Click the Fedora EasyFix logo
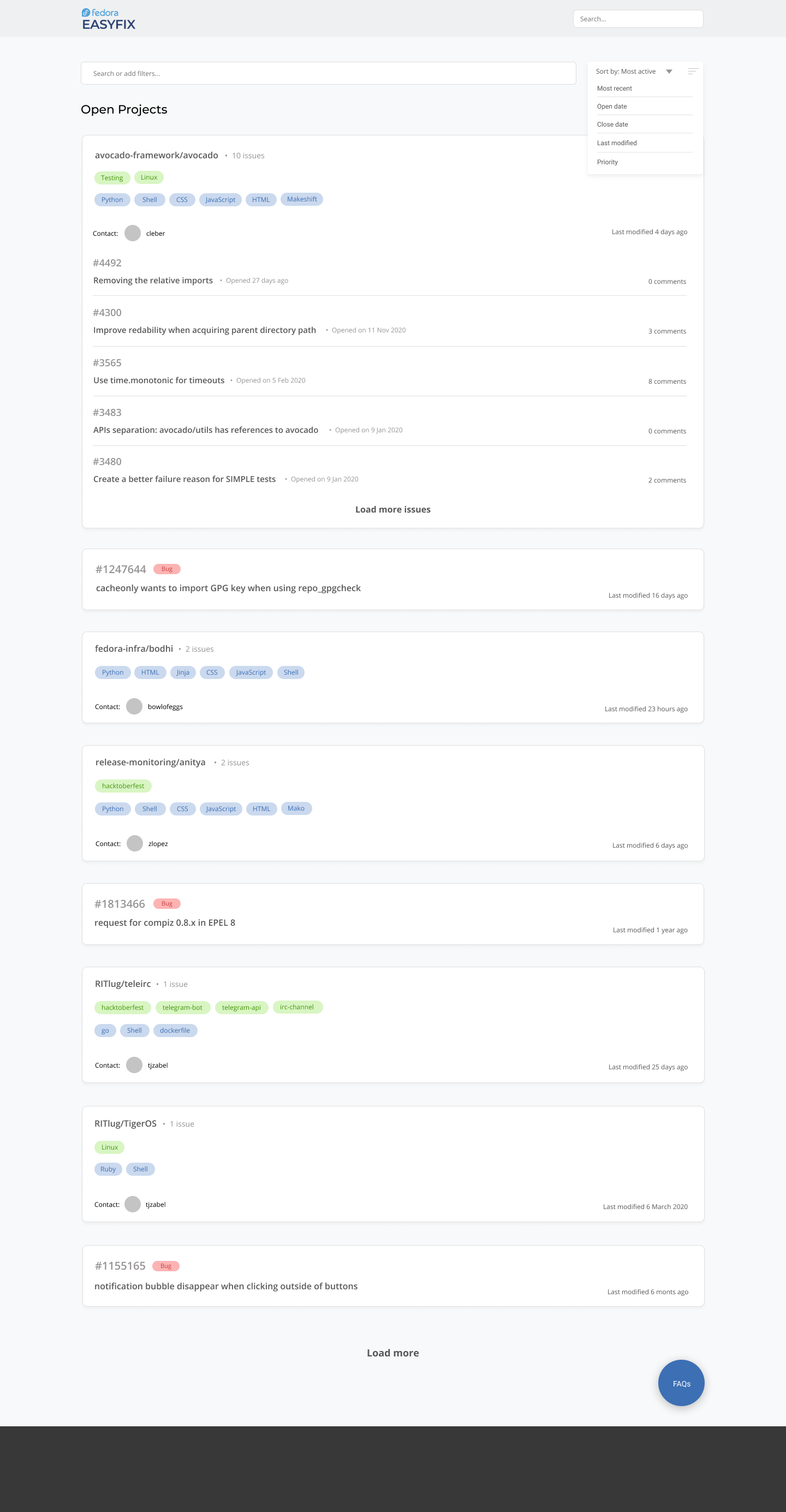Image resolution: width=786 pixels, height=1512 pixels. pyautogui.click(x=109, y=19)
